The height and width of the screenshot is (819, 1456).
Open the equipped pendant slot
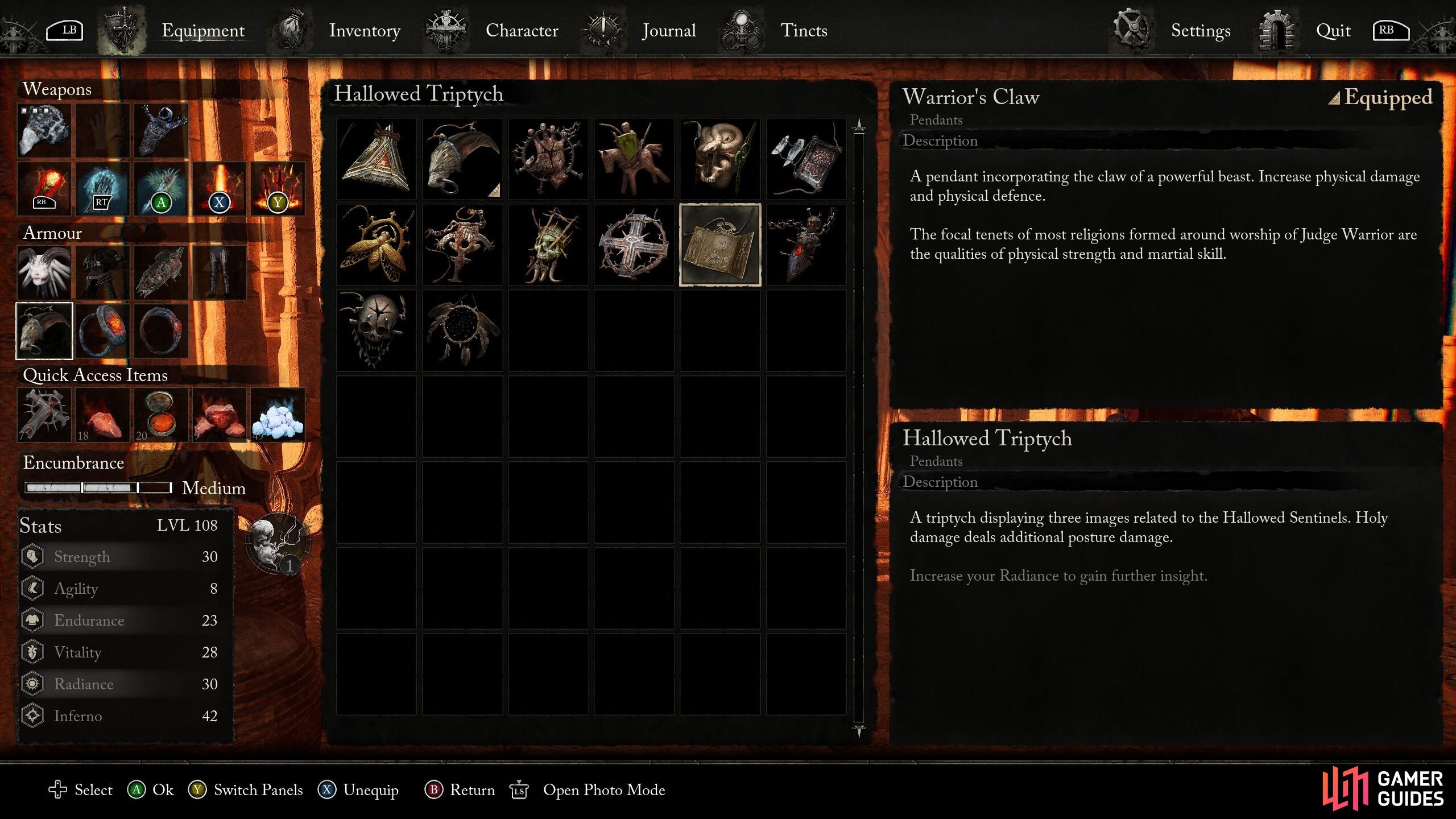point(44,330)
